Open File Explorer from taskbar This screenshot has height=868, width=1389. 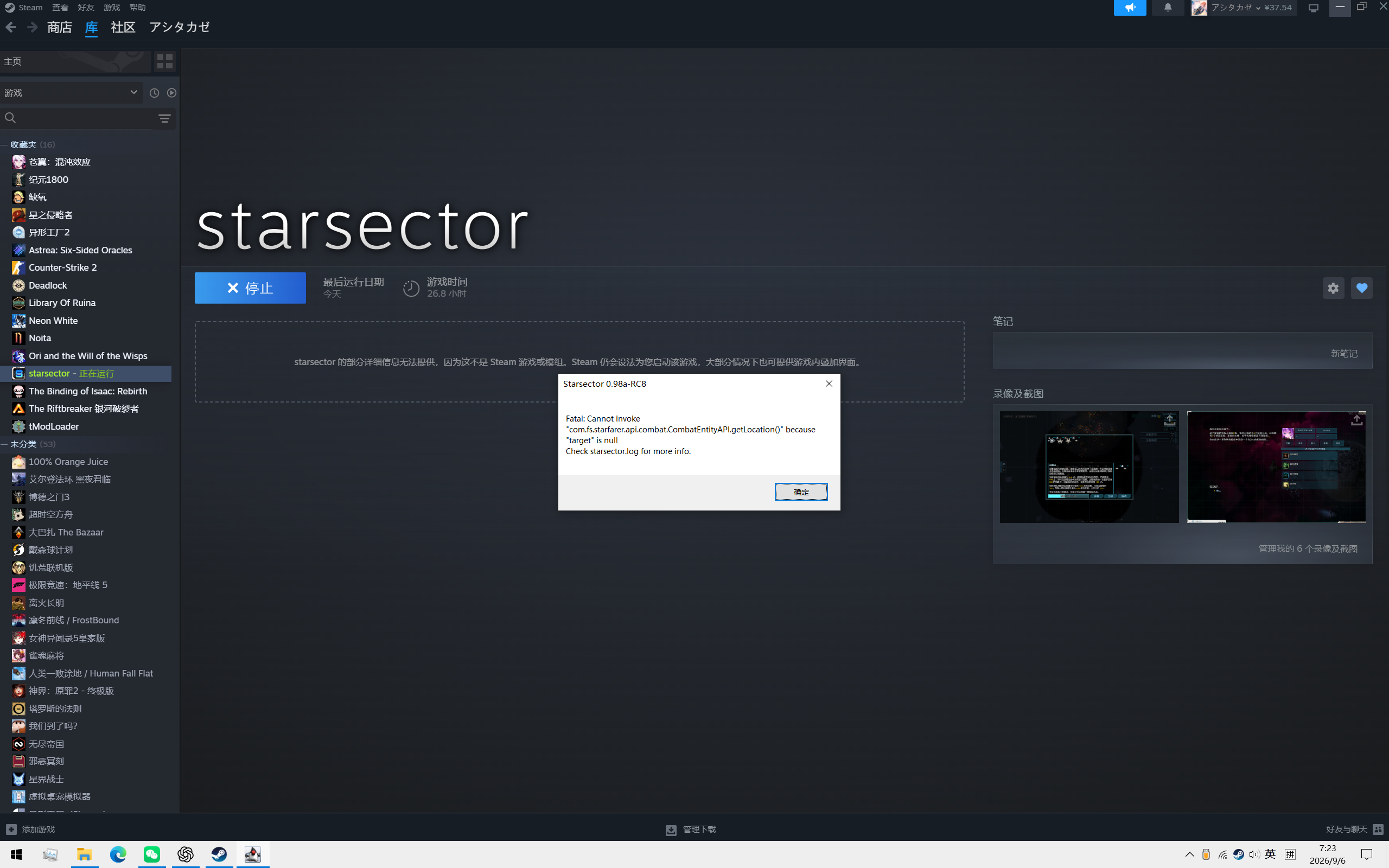pyautogui.click(x=85, y=854)
